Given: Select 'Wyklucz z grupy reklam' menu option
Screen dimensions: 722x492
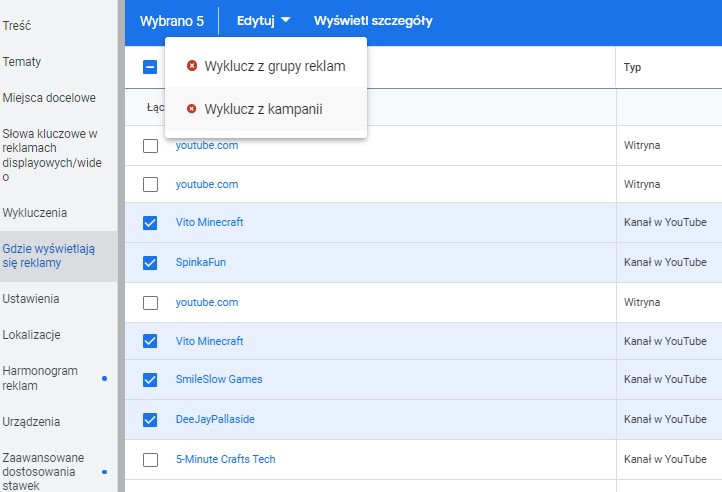Looking at the screenshot, I should [266, 66].
